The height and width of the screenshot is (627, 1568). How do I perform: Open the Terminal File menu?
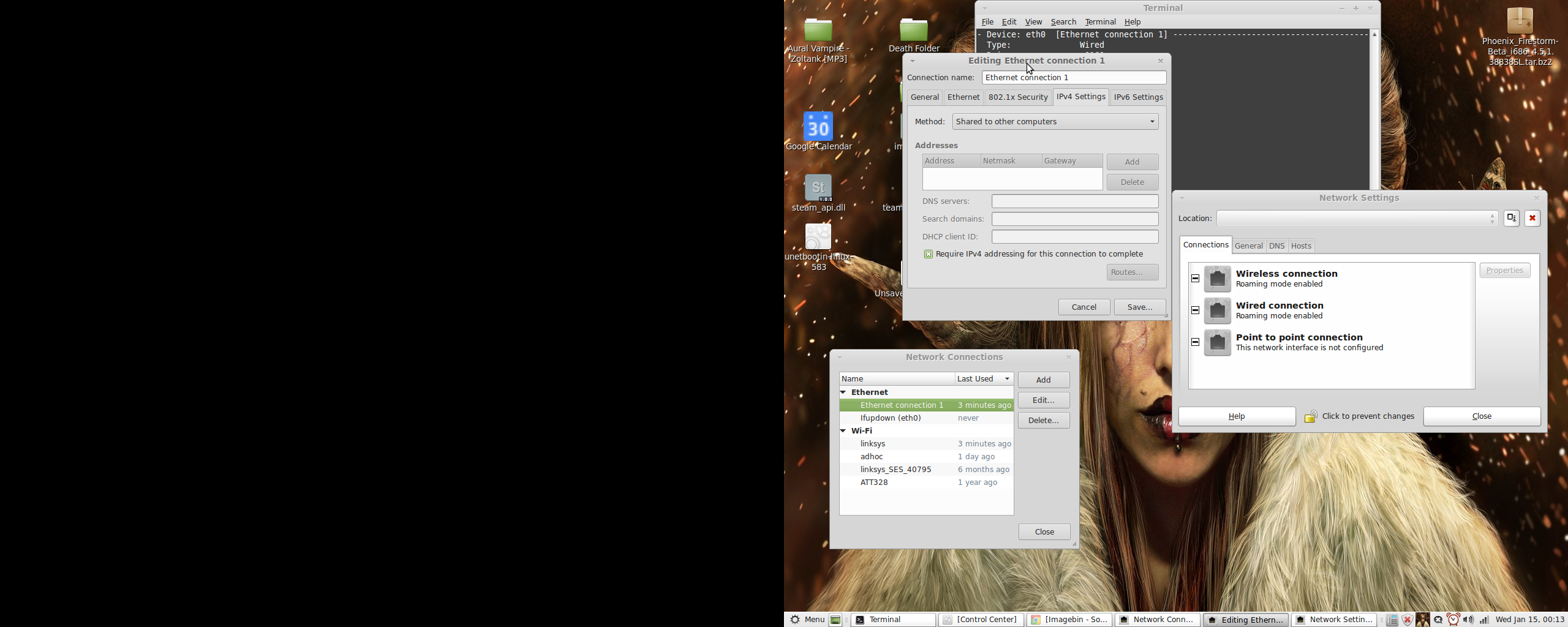[987, 22]
